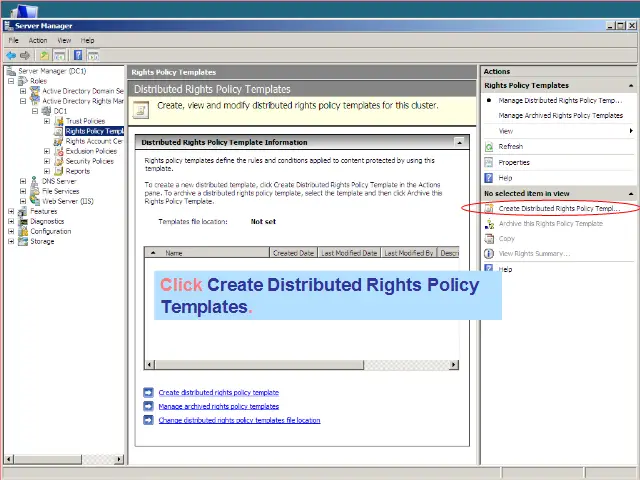This screenshot has height=480, width=640.
Task: Click the View Rights Summary info icon
Action: (x=489, y=254)
